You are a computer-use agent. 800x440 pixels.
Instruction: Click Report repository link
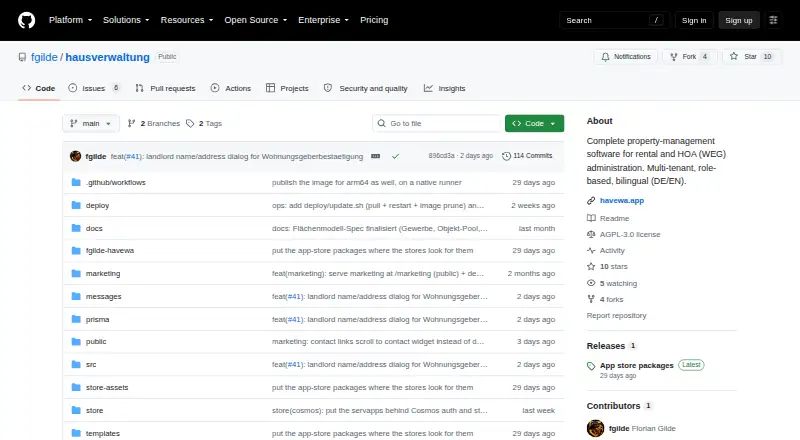[616, 316]
